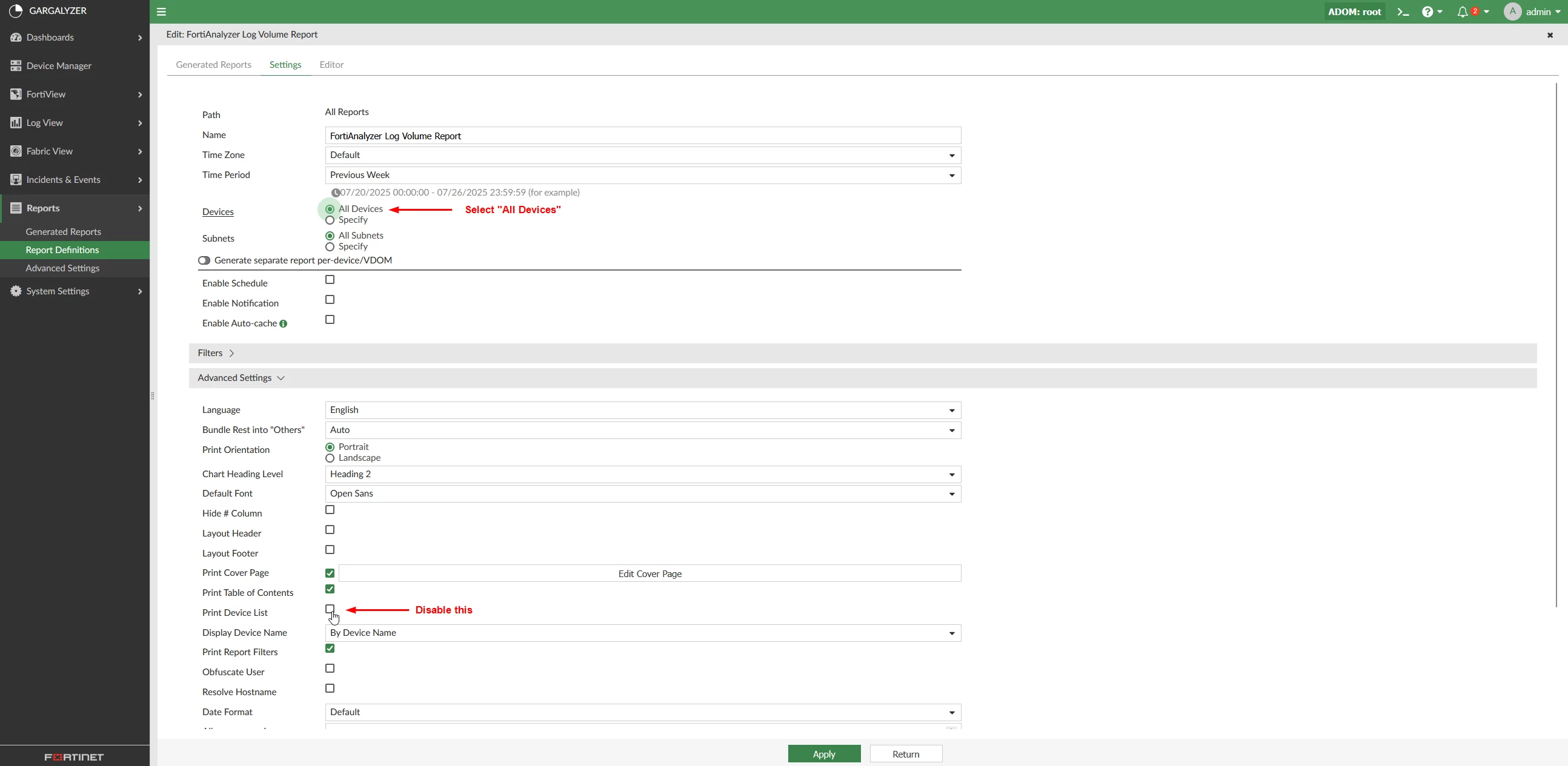
Task: Close the Edit report panel
Action: tap(1550, 35)
